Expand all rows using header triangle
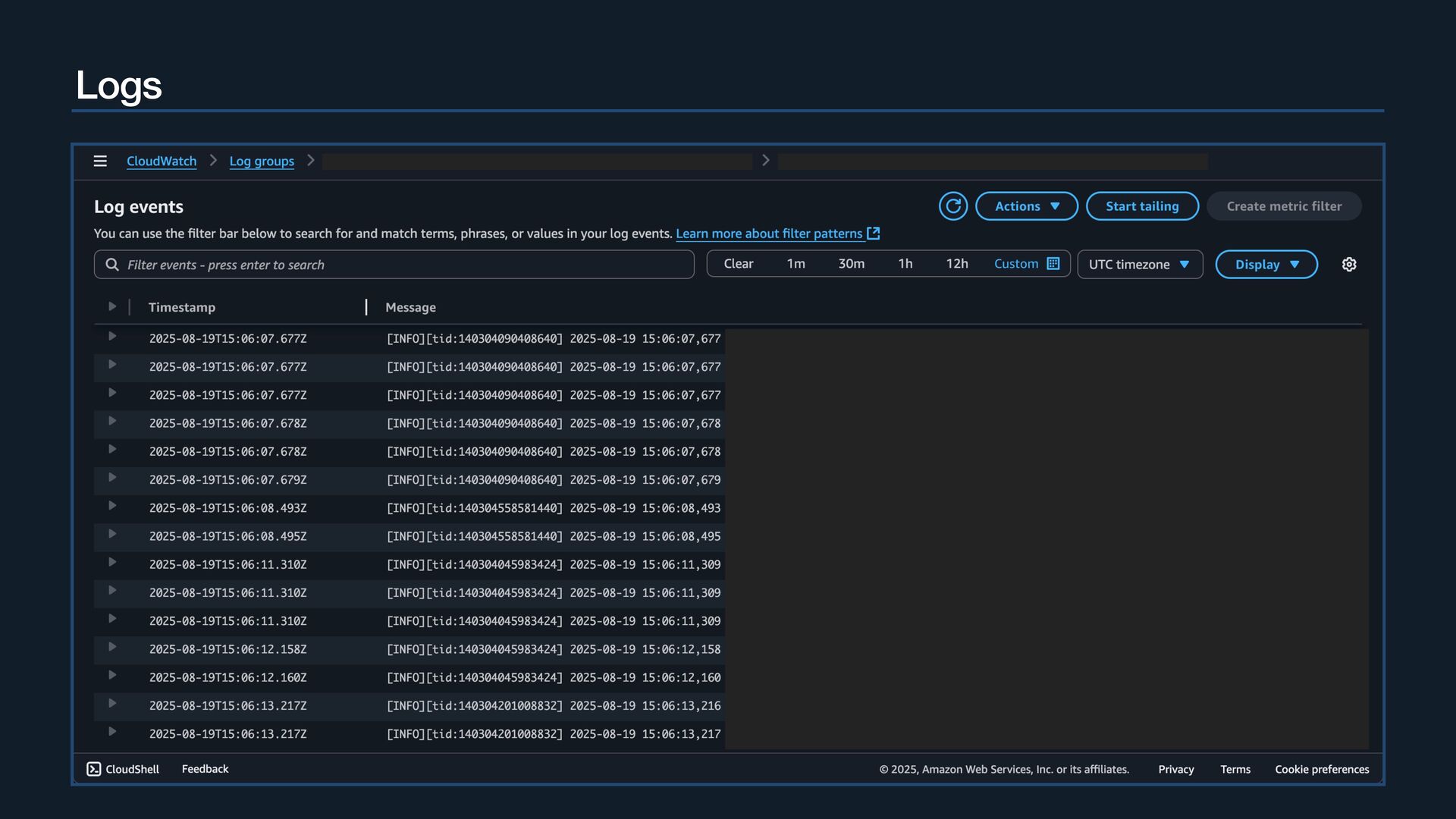The image size is (1456, 819). 112,306
